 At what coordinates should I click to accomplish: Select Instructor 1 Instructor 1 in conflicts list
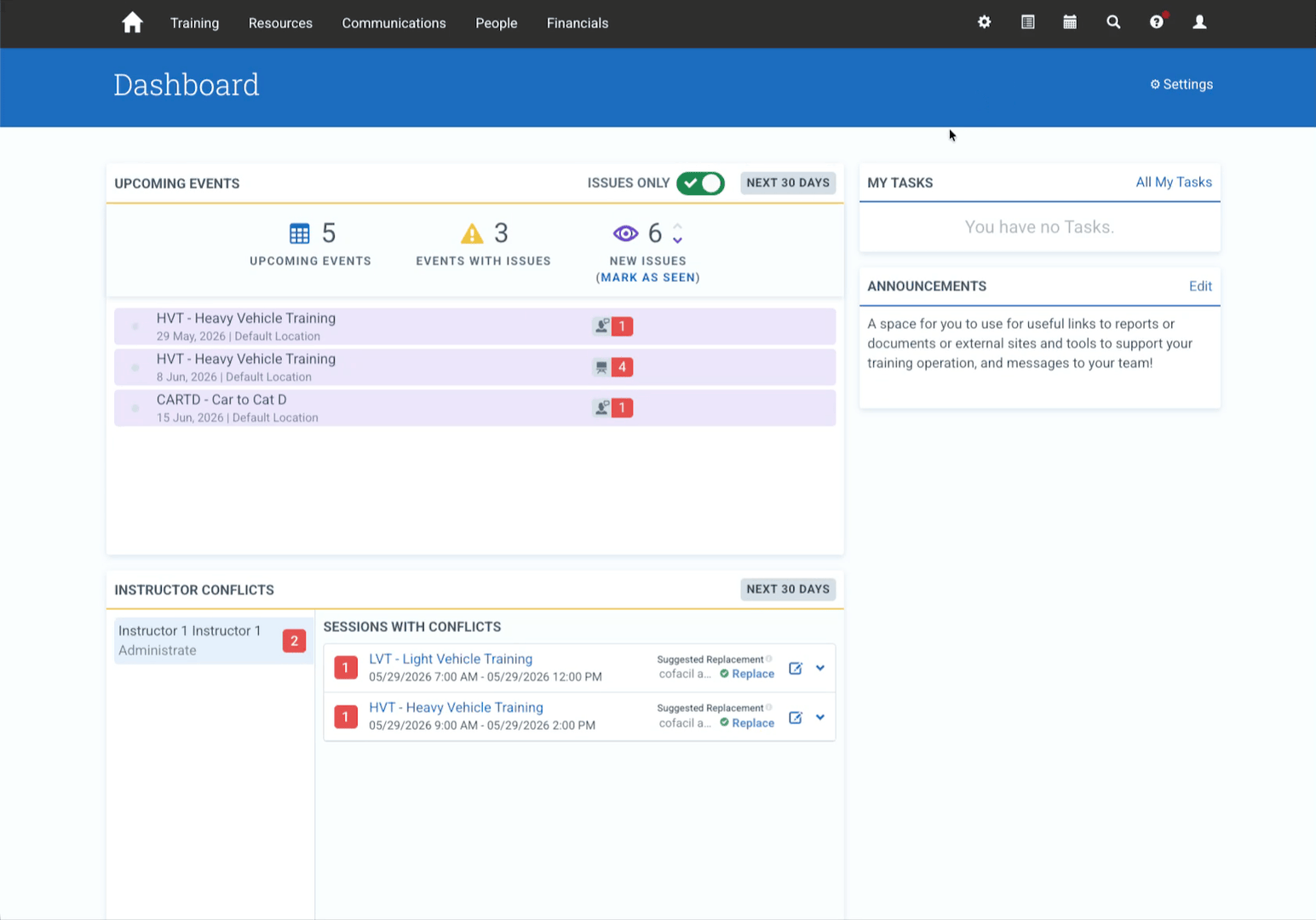click(x=213, y=641)
